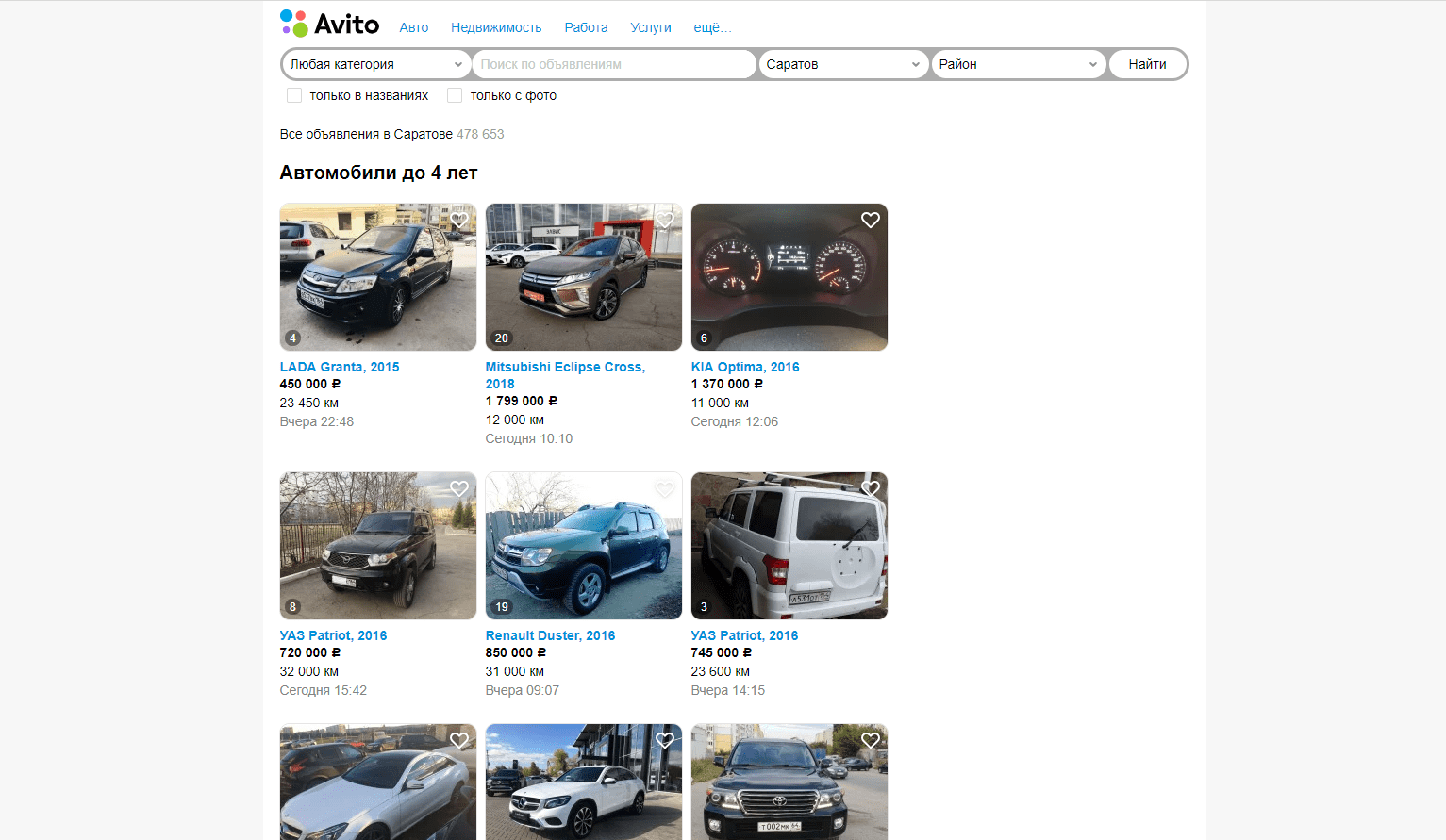The height and width of the screenshot is (840, 1446).
Task: Click the price «850 000 ₽»
Action: pyautogui.click(x=516, y=652)
